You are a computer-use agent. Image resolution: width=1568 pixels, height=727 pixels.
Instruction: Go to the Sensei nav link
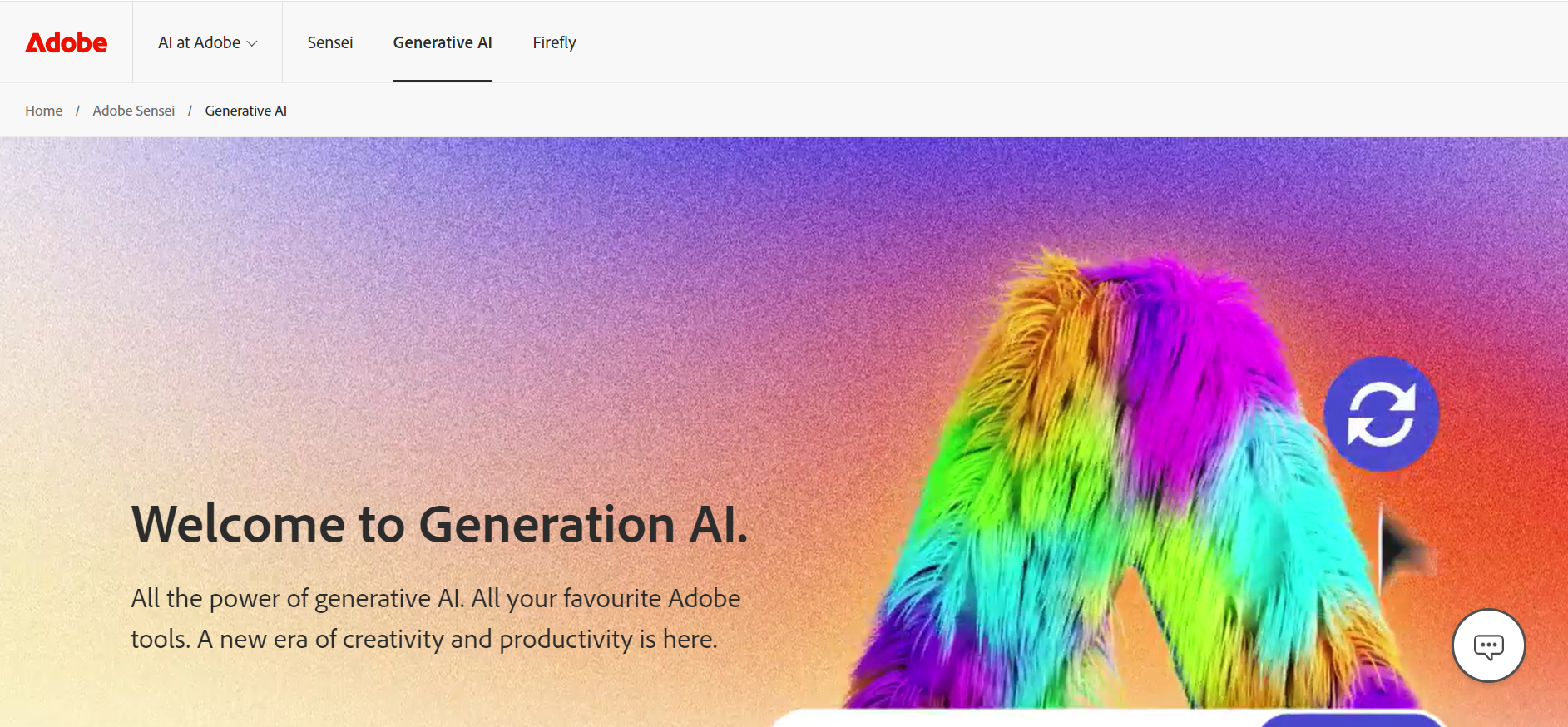click(x=330, y=42)
